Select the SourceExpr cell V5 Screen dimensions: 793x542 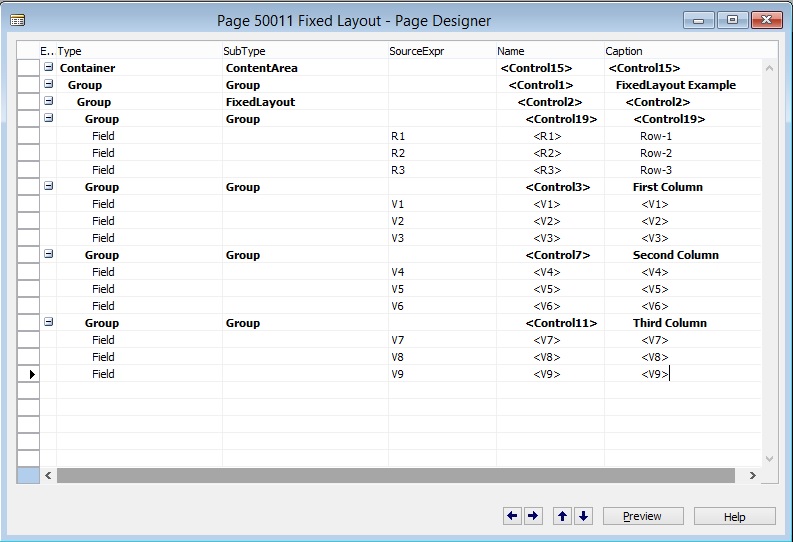click(442, 289)
